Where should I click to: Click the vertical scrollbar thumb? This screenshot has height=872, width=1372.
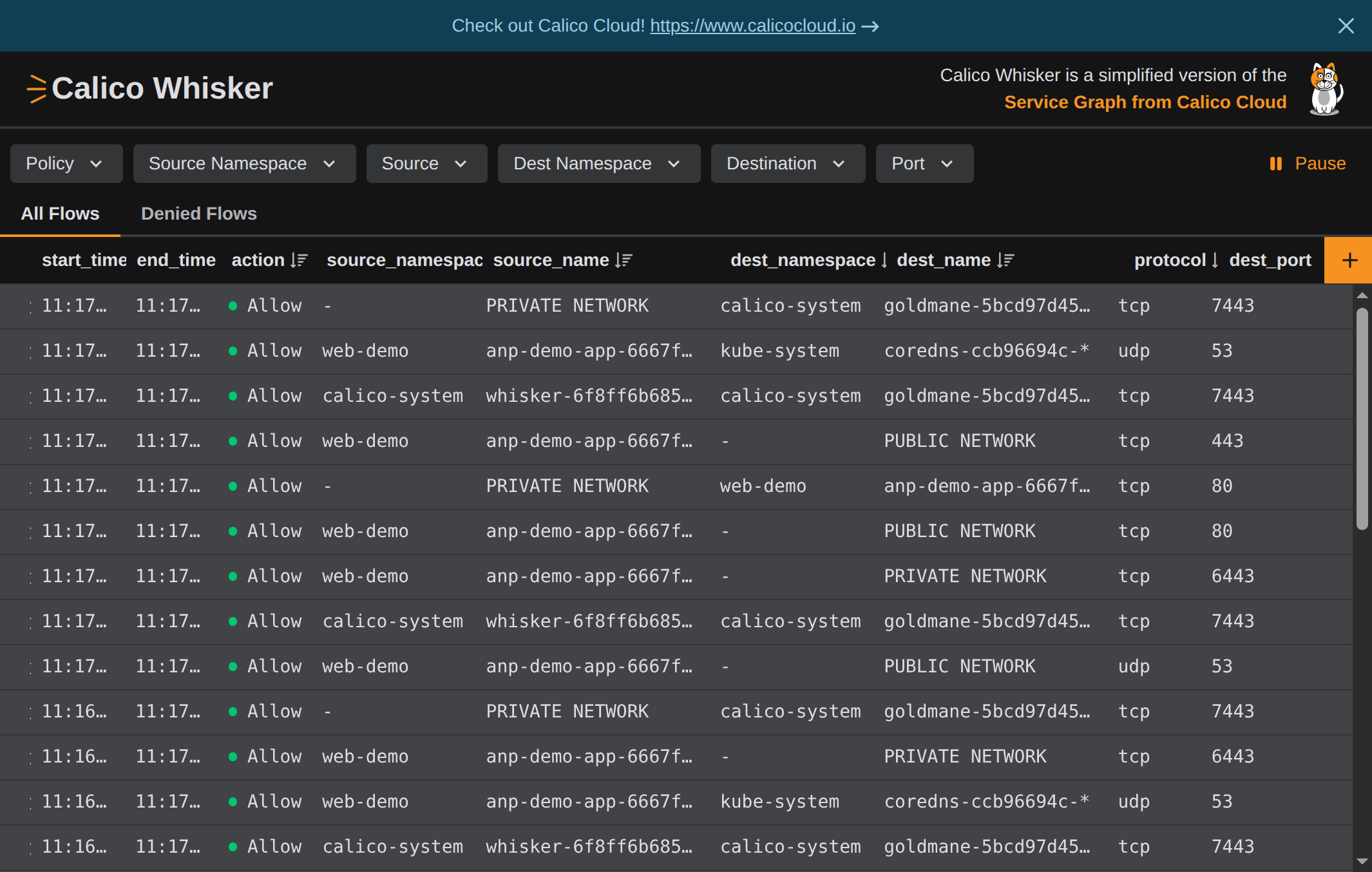[1362, 419]
